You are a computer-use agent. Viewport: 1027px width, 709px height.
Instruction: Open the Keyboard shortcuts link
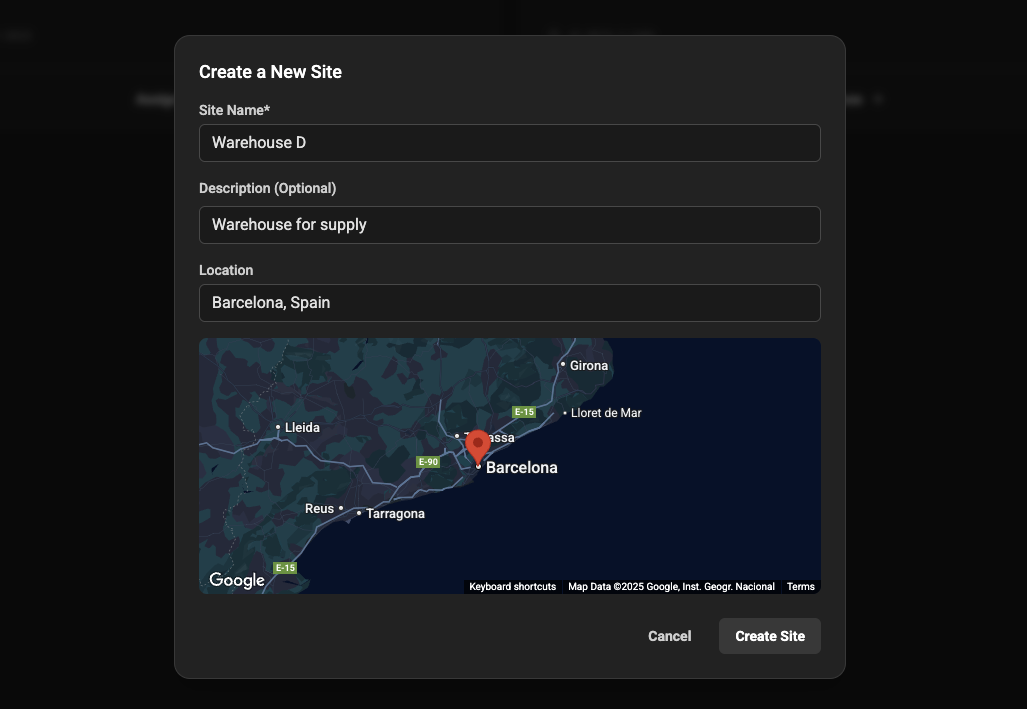pyautogui.click(x=512, y=586)
